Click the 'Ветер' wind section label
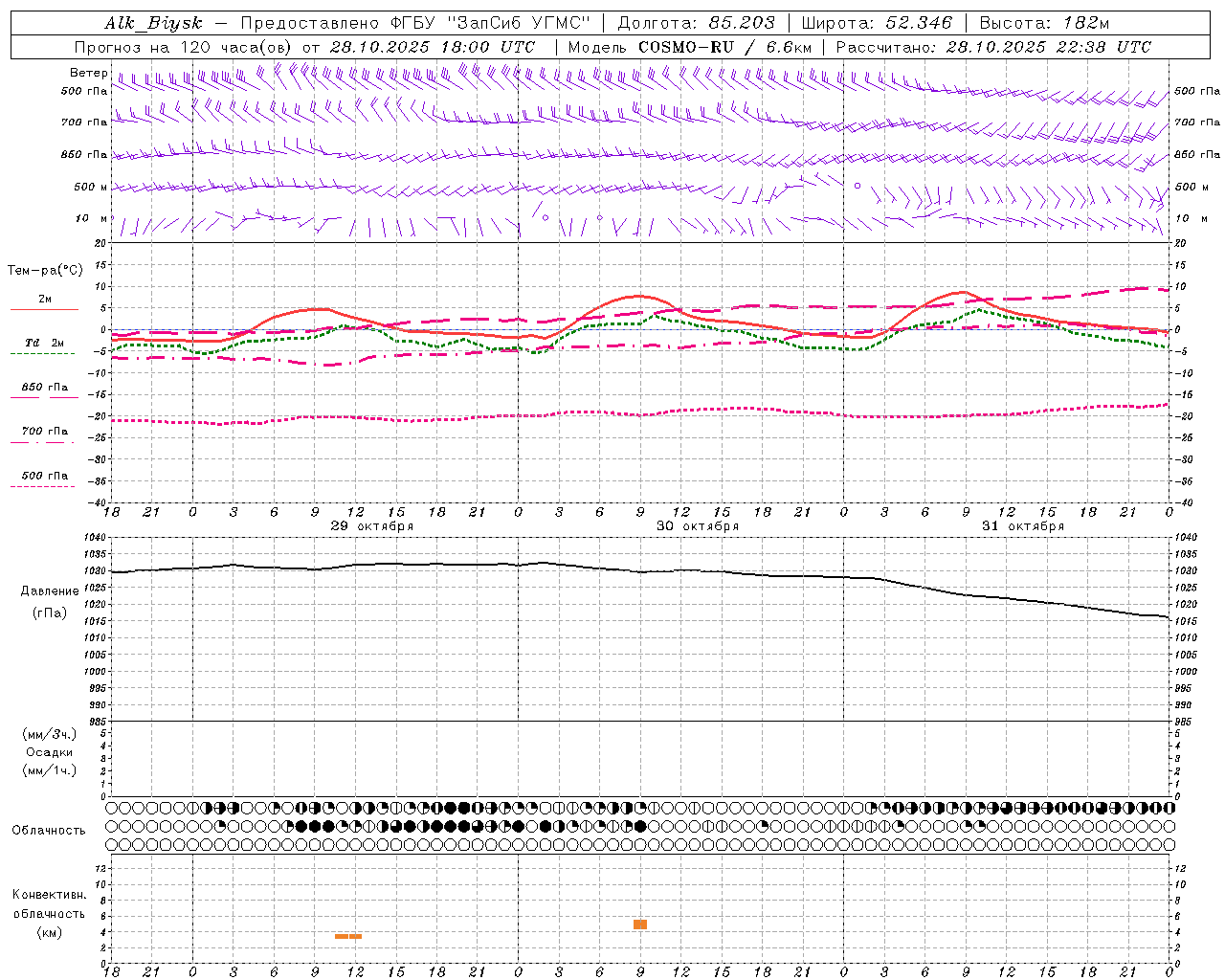Viewport: 1225px width, 980px height. tap(89, 73)
